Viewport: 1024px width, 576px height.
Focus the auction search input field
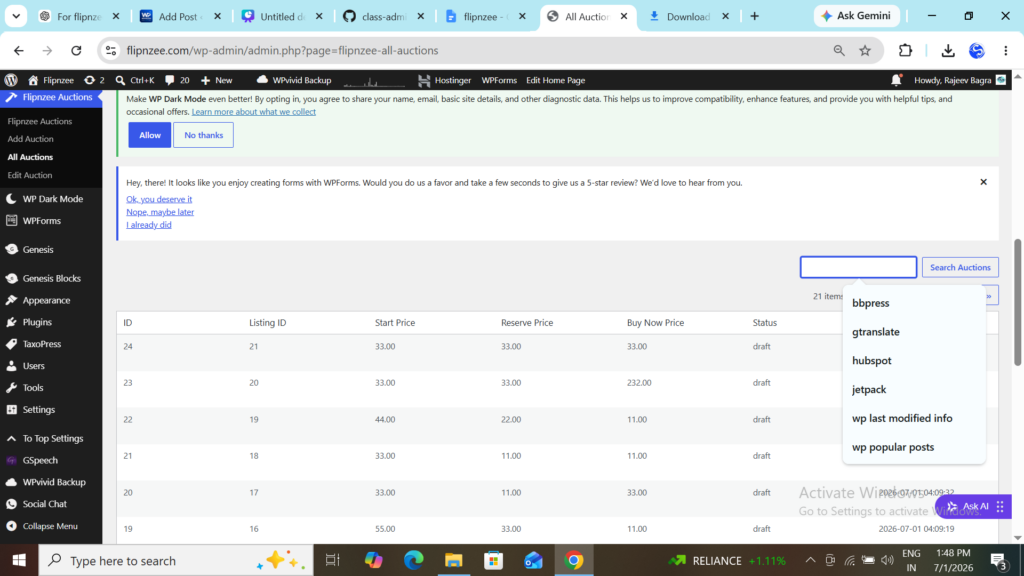tap(858, 267)
